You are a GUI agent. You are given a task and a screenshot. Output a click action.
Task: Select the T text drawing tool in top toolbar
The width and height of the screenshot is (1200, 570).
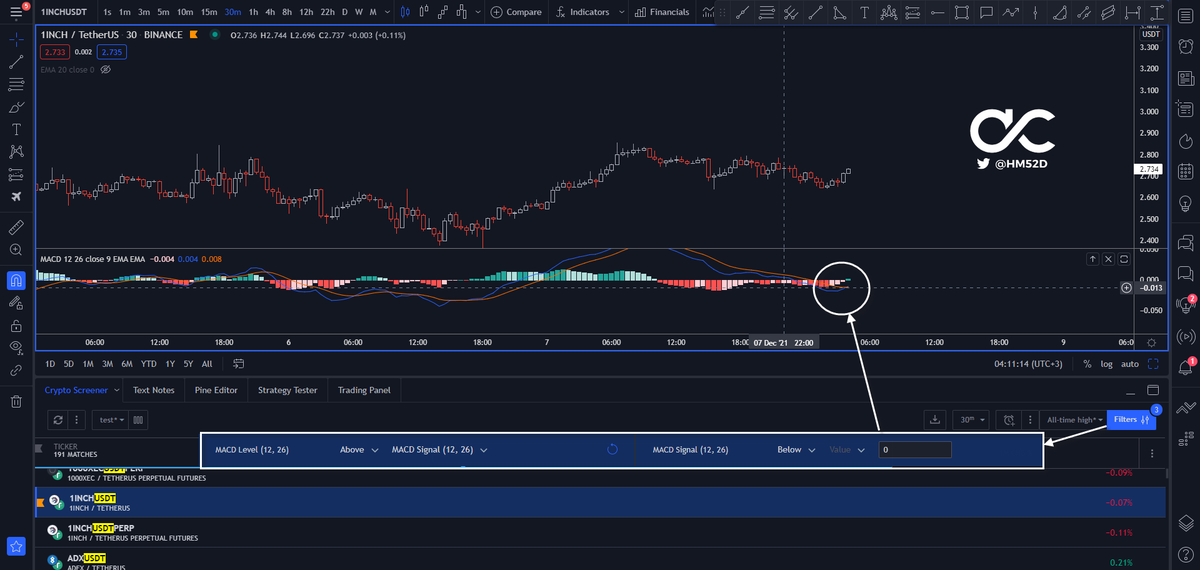[864, 12]
